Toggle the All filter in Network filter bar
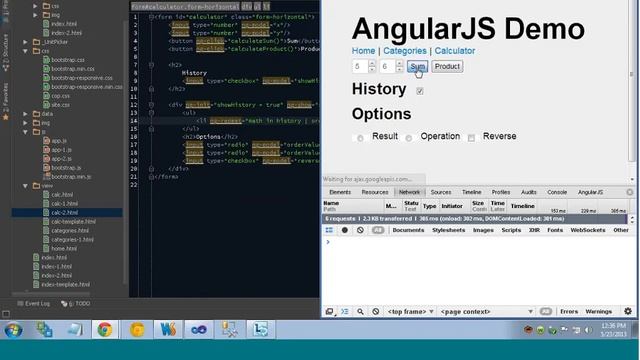This screenshot has height=360, width=640. pyautogui.click(x=378, y=230)
